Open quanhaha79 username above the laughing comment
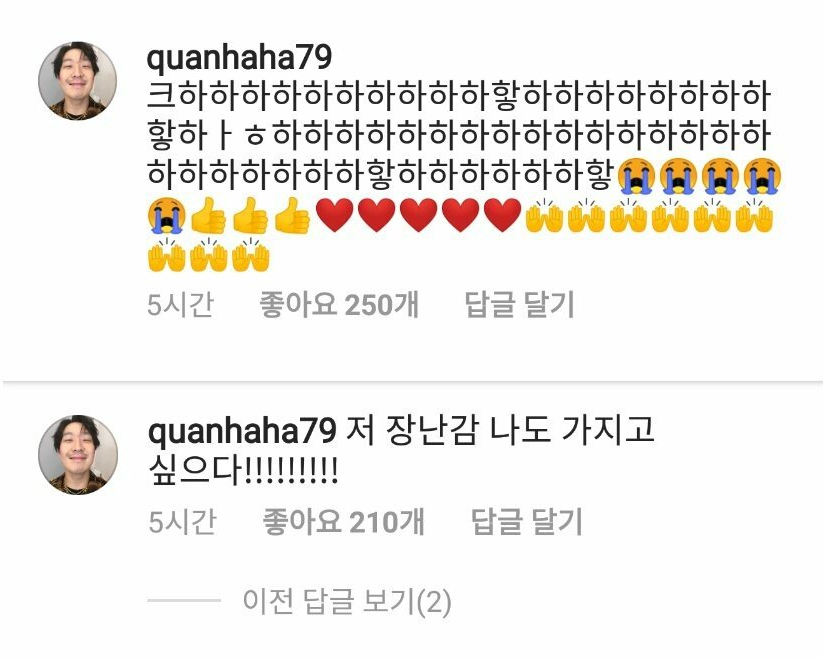This screenshot has height=658, width=823. [239, 58]
